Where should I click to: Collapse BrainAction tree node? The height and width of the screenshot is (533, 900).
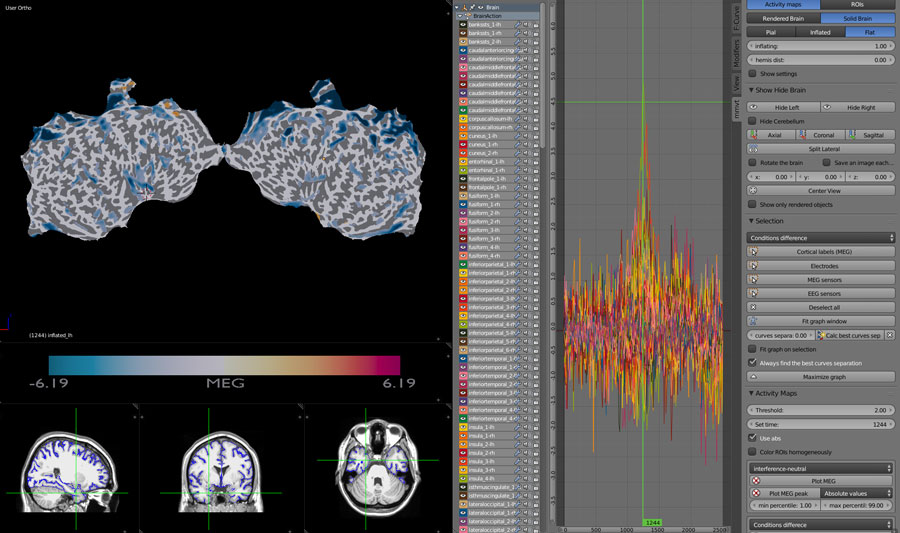[x=460, y=16]
